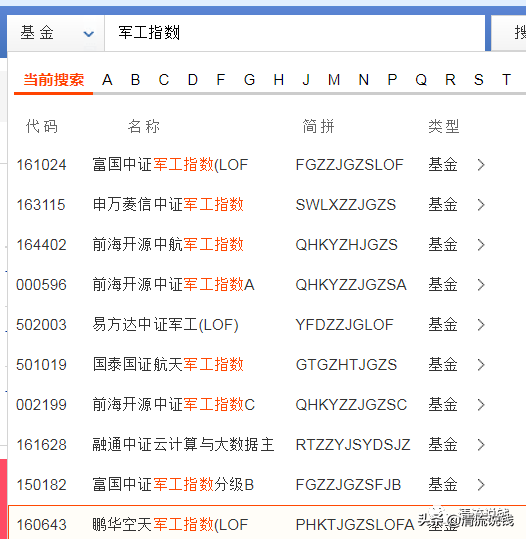Click fund code 501019
Screen dimensions: 526x539
coord(41,365)
